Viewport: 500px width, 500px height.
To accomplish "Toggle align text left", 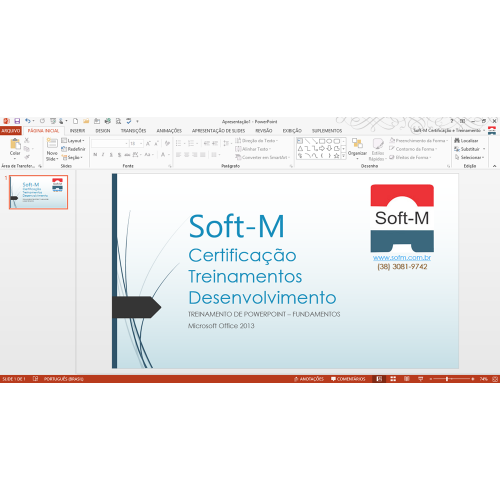I will 179,155.
